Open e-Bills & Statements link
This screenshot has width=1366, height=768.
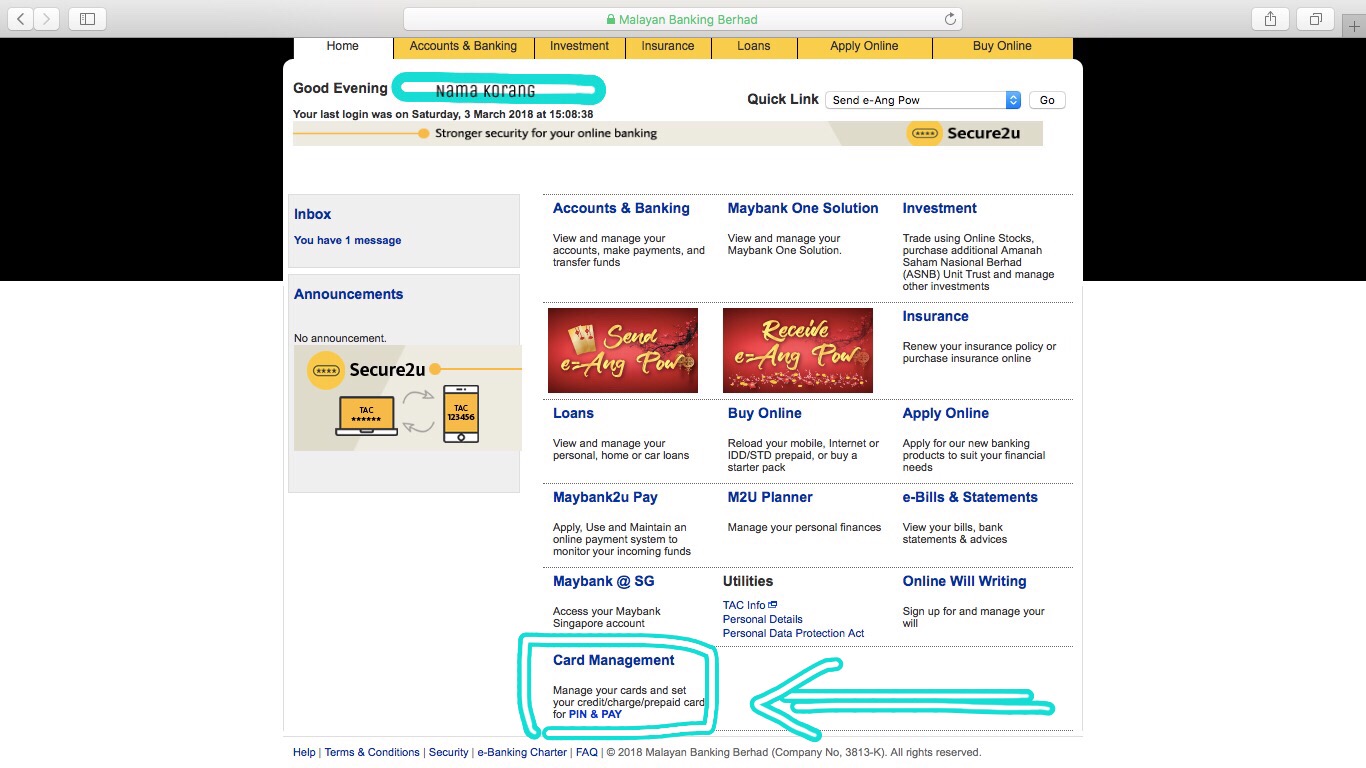(x=970, y=497)
